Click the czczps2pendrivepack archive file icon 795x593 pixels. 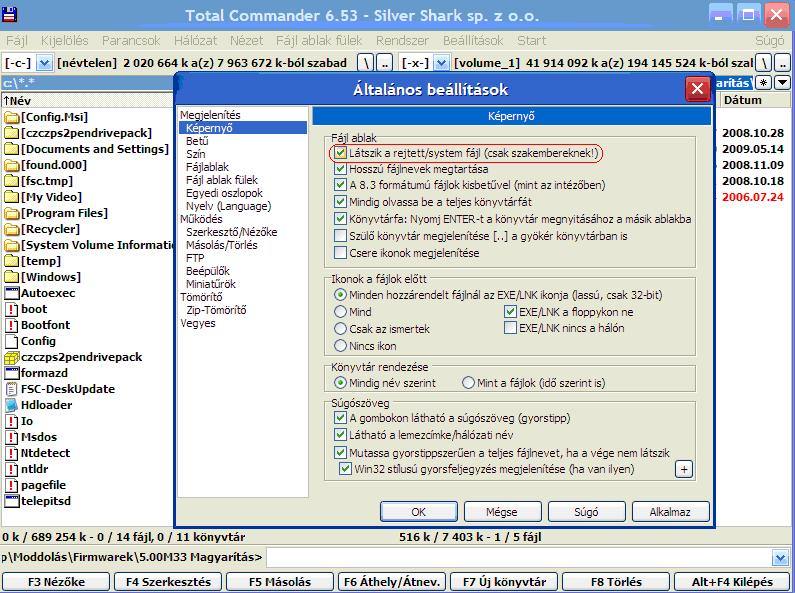tap(12, 357)
